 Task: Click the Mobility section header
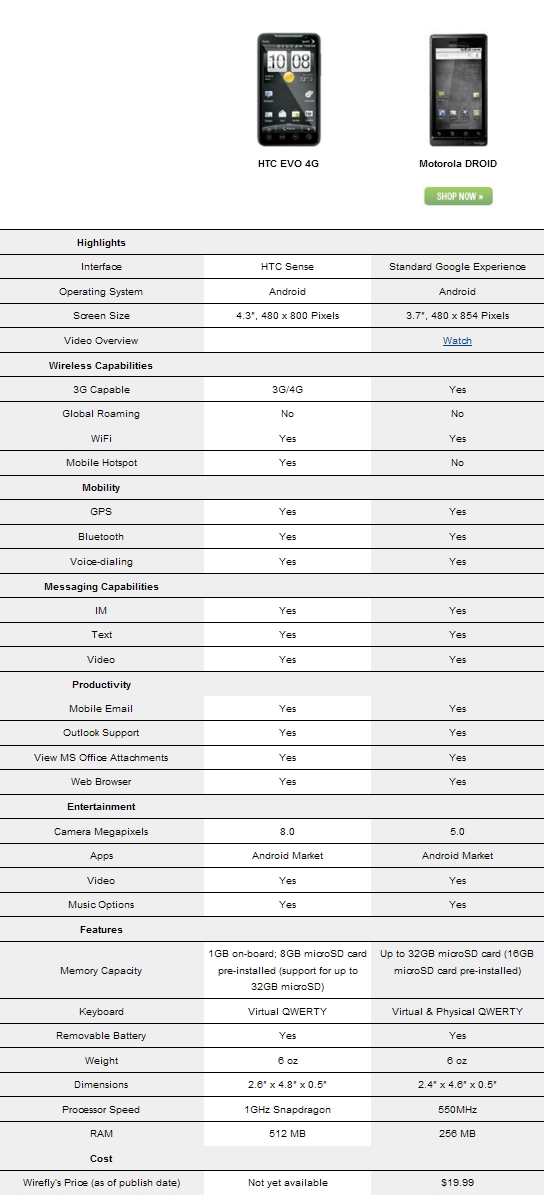101,488
